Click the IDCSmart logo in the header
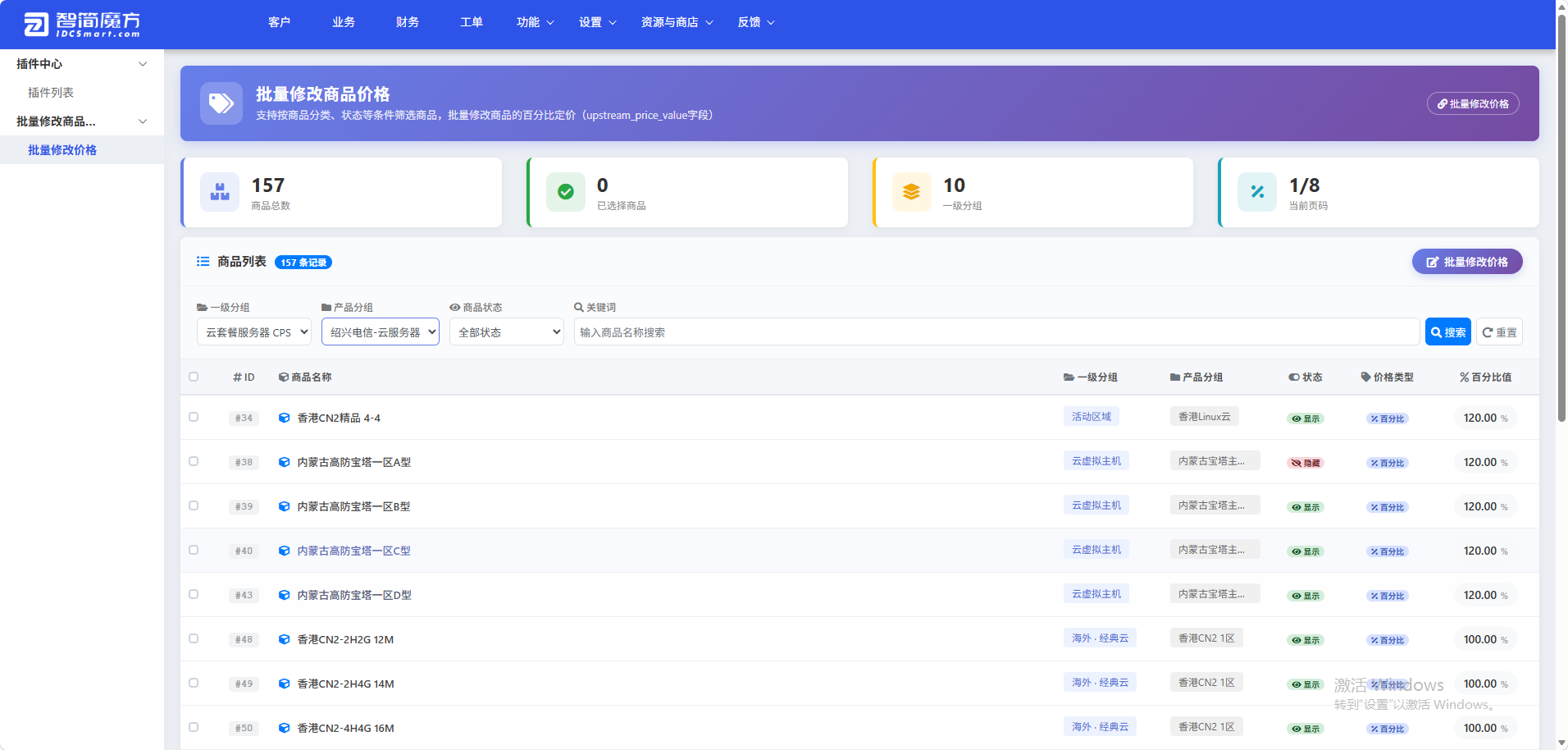The height and width of the screenshot is (750, 1568). [x=82, y=24]
